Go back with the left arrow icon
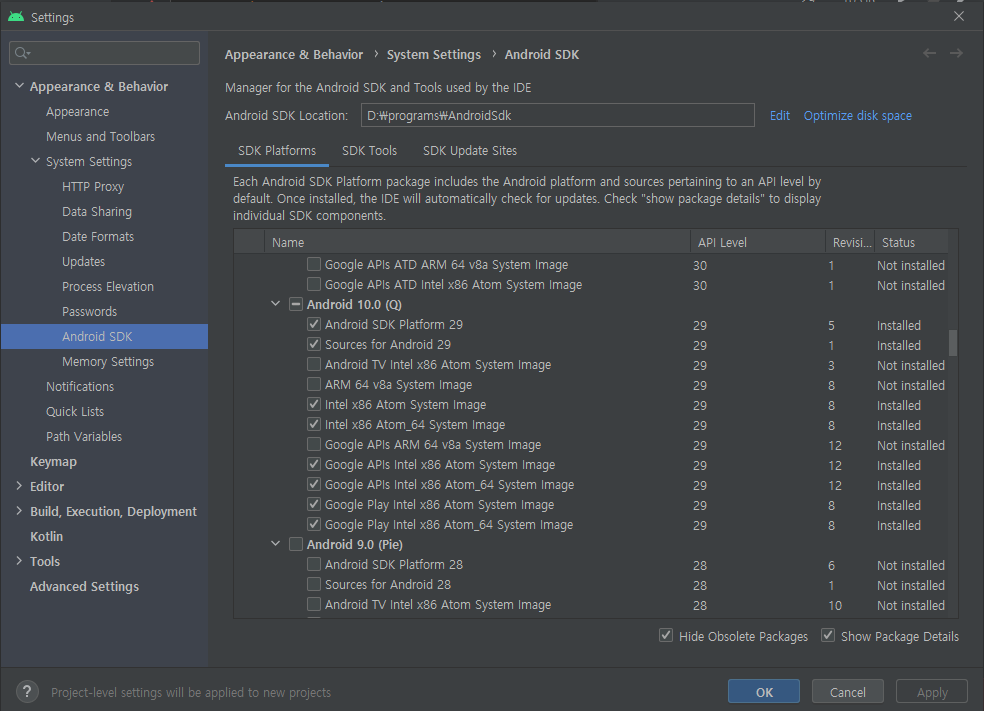Viewport: 984px width, 711px height. coord(929,53)
